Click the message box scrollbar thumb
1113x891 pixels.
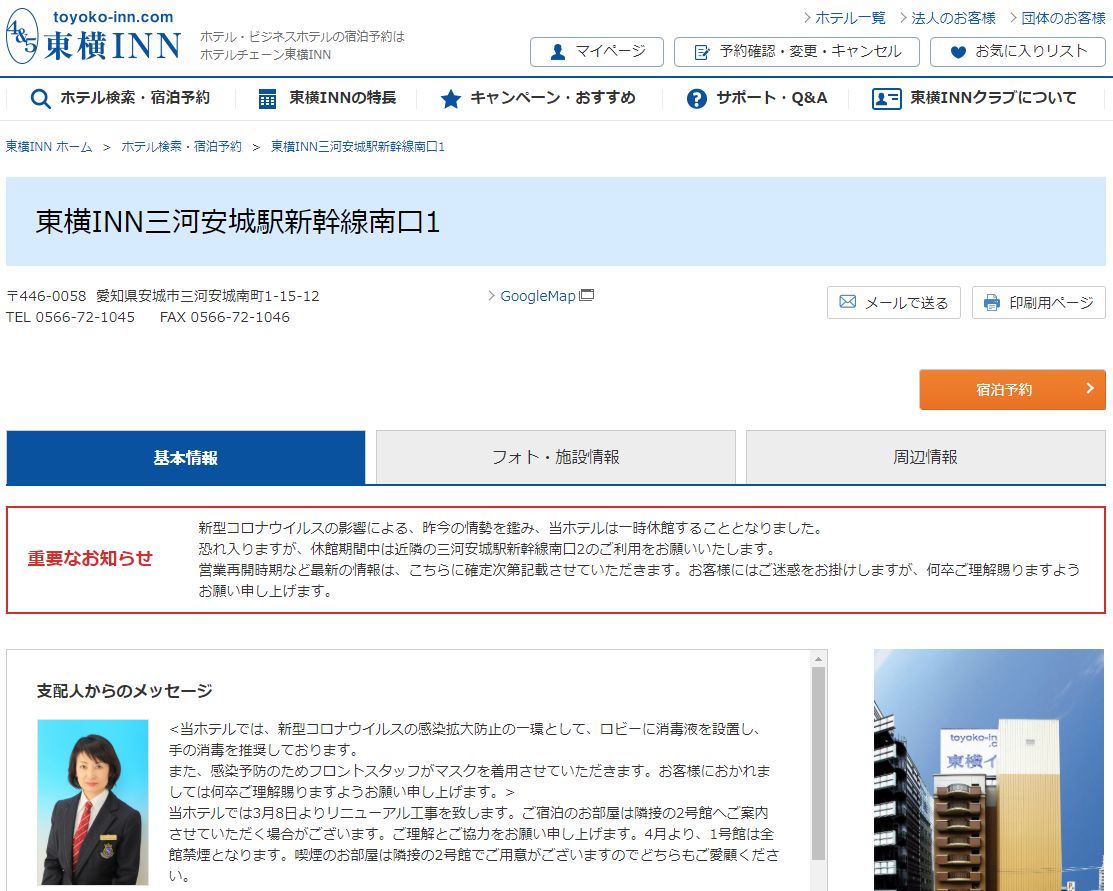coord(818,763)
